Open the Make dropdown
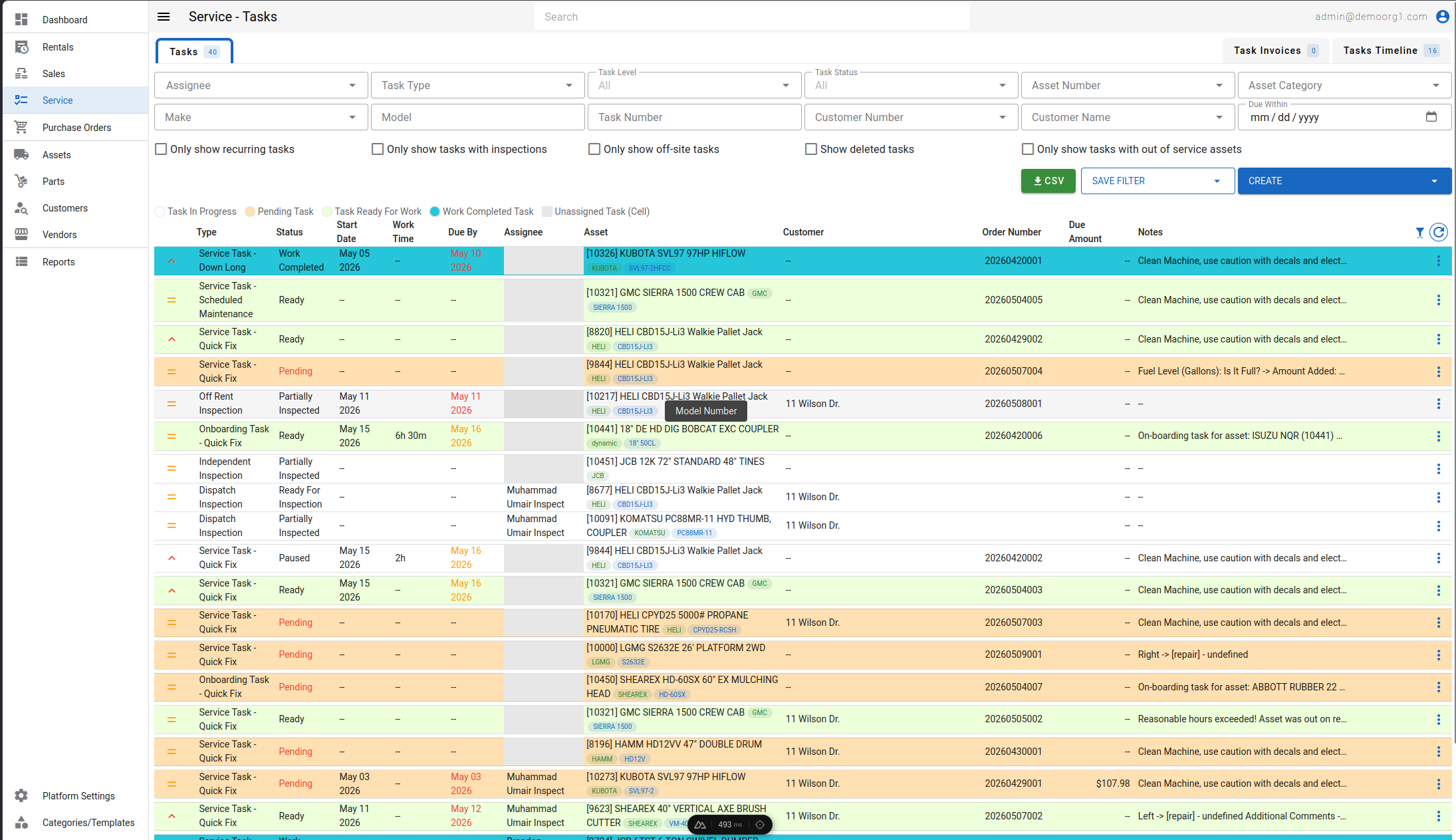The width and height of the screenshot is (1456, 840). click(261, 117)
